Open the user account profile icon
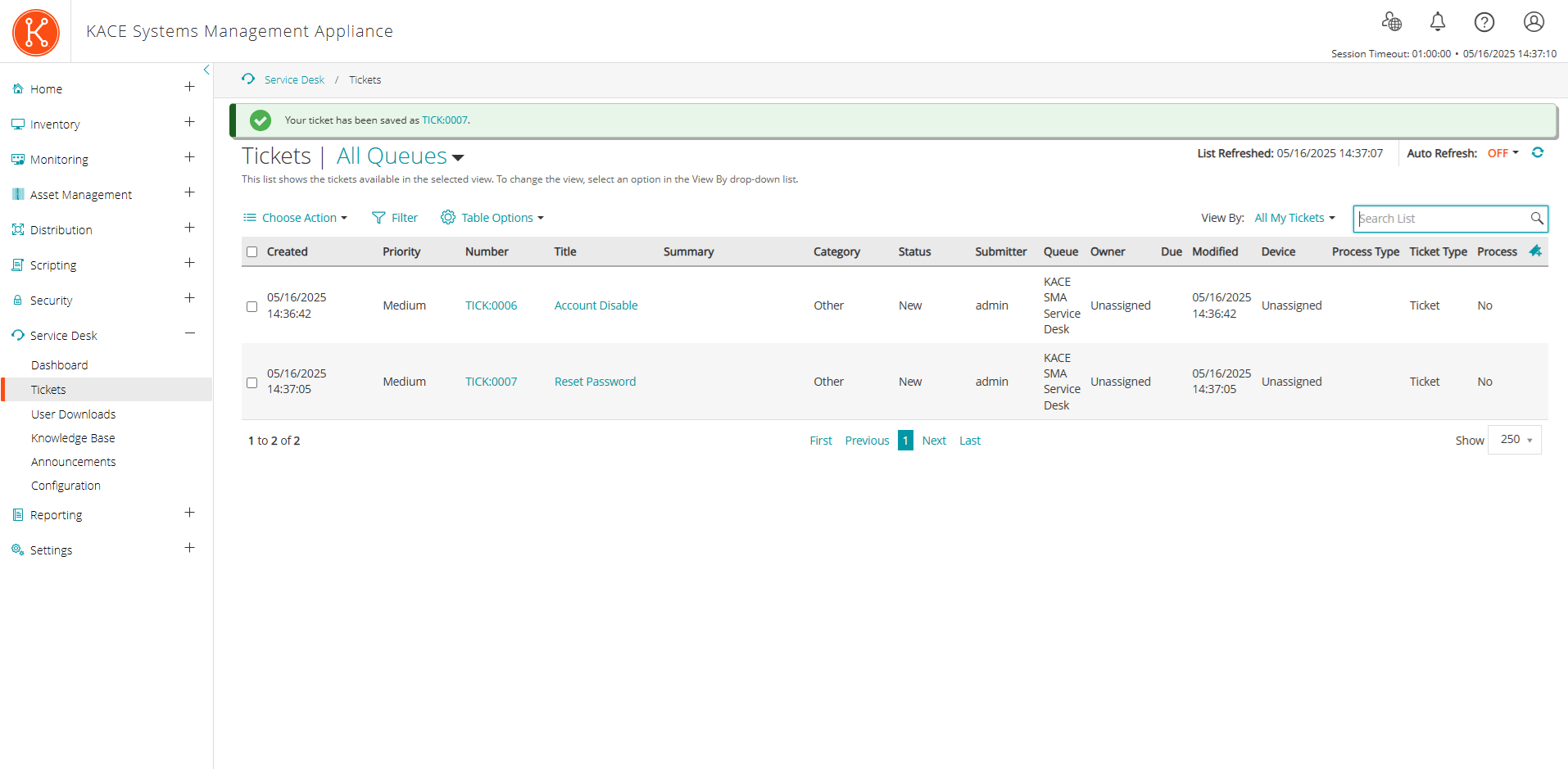Image resolution: width=1568 pixels, height=769 pixels. click(x=1534, y=22)
